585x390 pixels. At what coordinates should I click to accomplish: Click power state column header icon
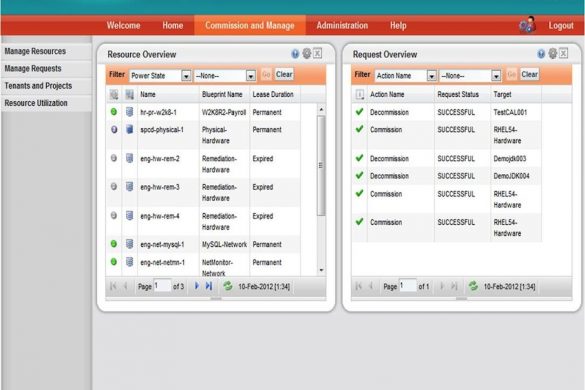coord(114,94)
